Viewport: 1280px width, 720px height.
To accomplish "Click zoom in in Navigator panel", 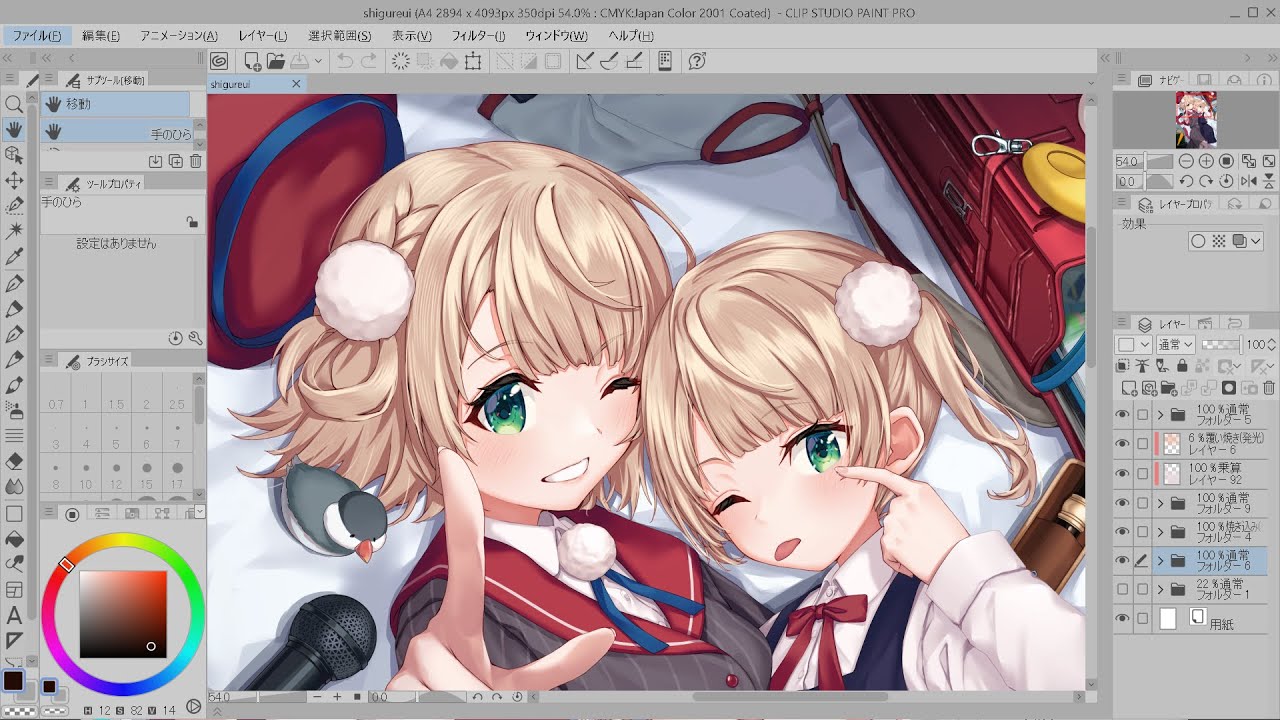I will (1206, 161).
